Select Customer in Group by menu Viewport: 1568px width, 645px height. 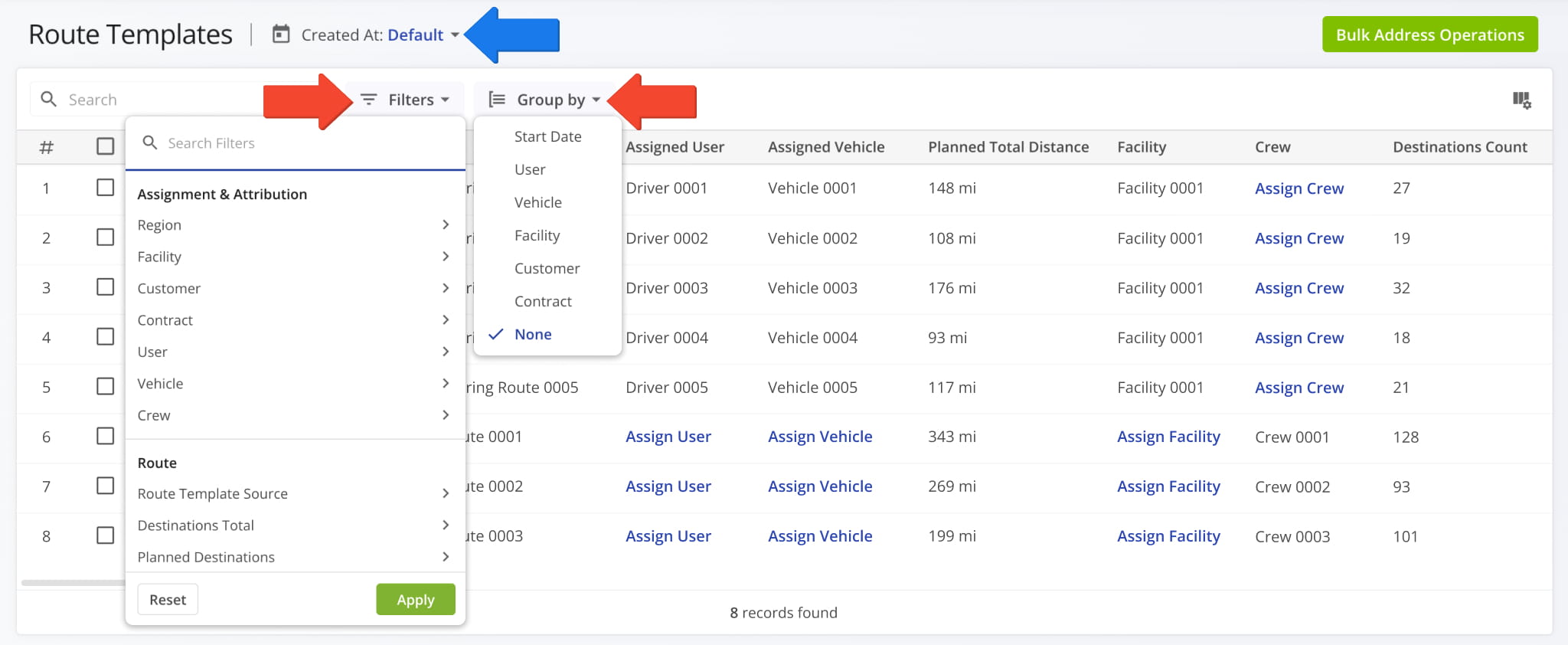point(547,268)
